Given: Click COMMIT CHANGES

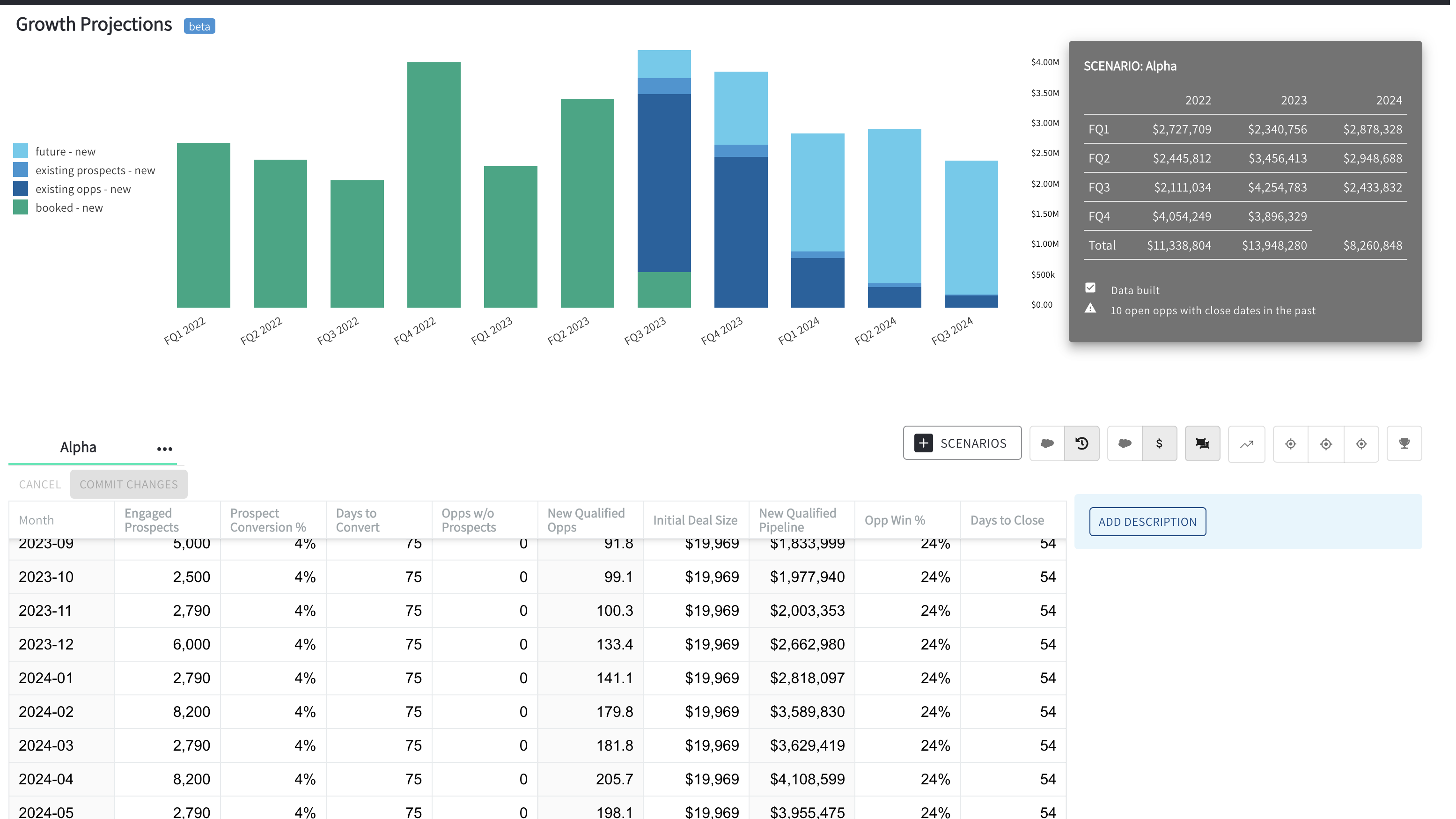Looking at the screenshot, I should click(x=128, y=484).
